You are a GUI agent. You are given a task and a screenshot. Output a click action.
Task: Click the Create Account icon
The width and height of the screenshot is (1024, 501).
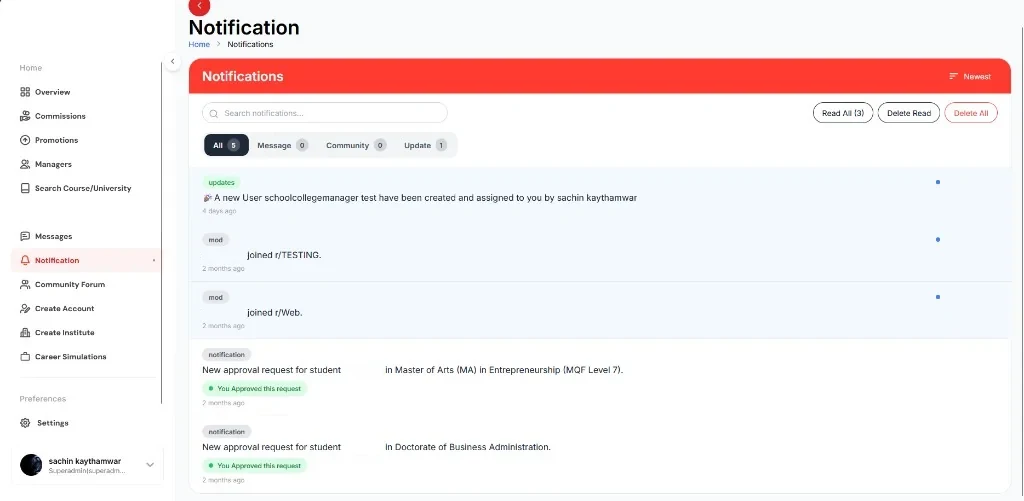25,308
